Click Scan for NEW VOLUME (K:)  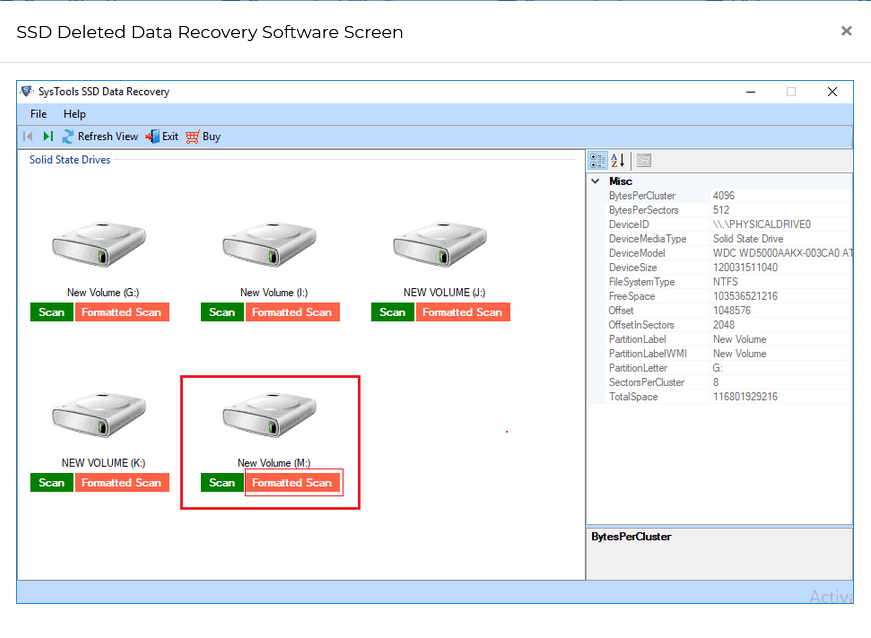[52, 483]
